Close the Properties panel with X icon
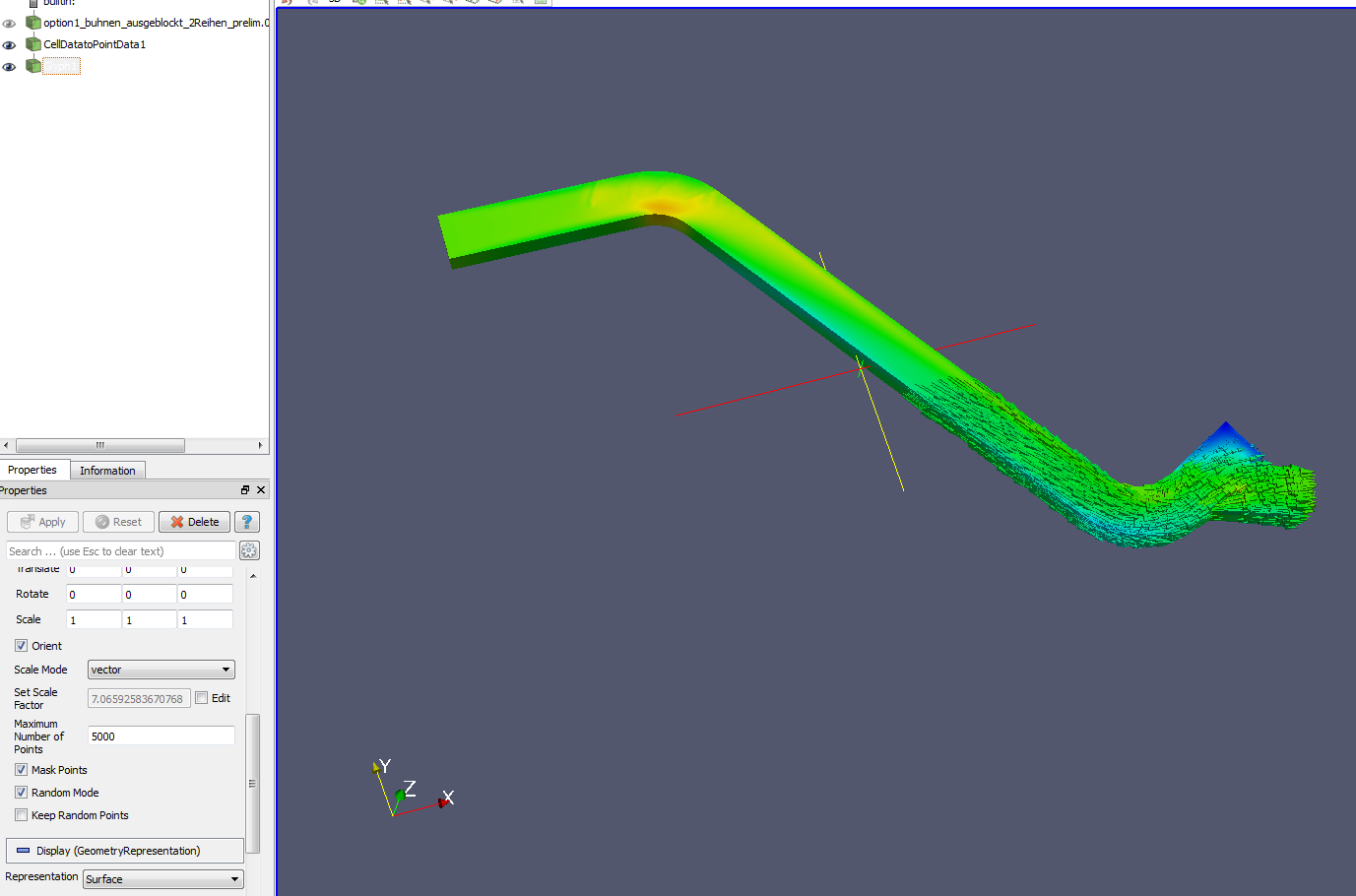Viewport: 1356px width, 896px height. (261, 490)
